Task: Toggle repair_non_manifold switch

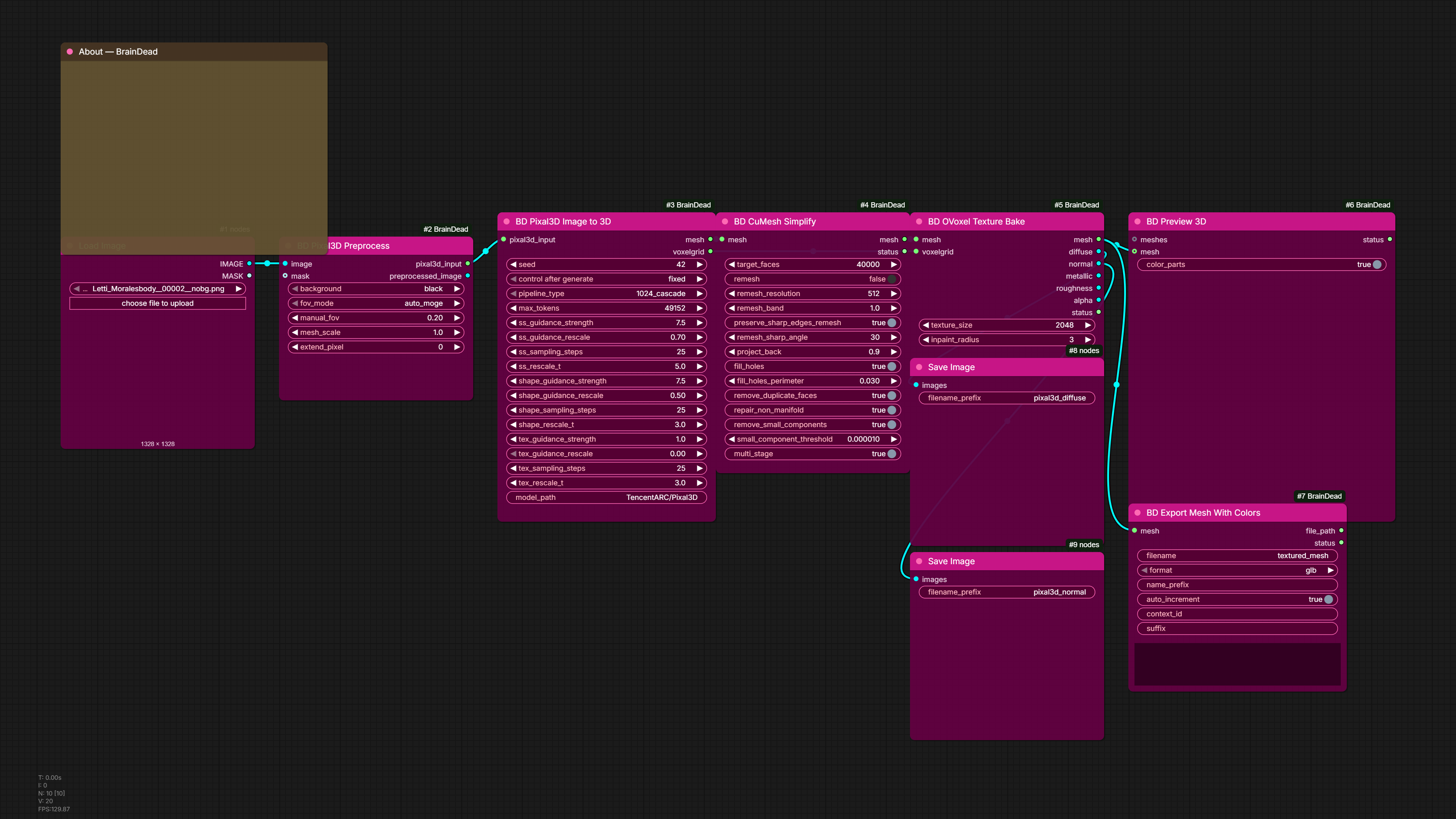Action: 892,411
